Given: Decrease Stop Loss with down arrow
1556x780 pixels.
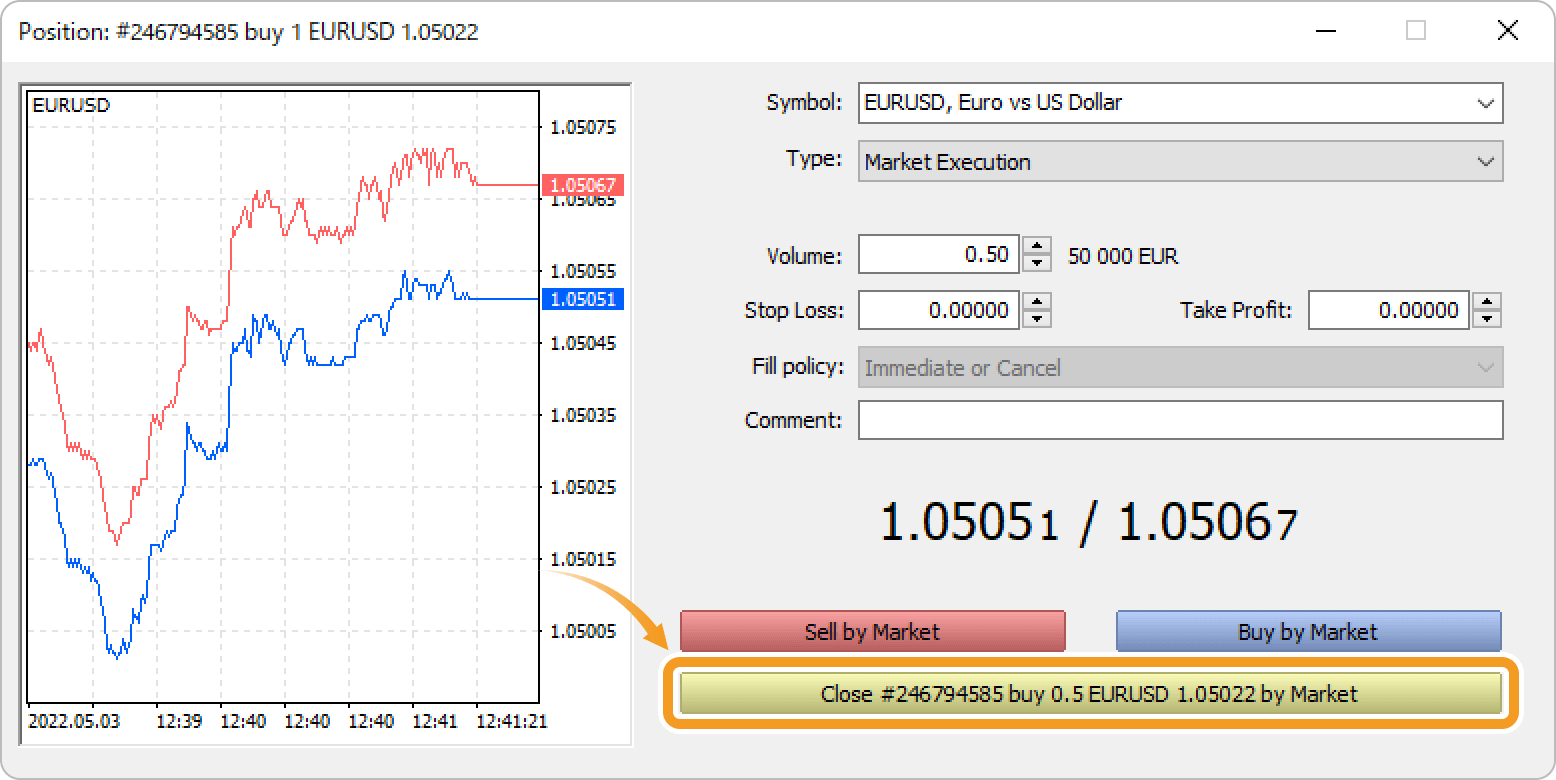Looking at the screenshot, I should click(x=1038, y=319).
